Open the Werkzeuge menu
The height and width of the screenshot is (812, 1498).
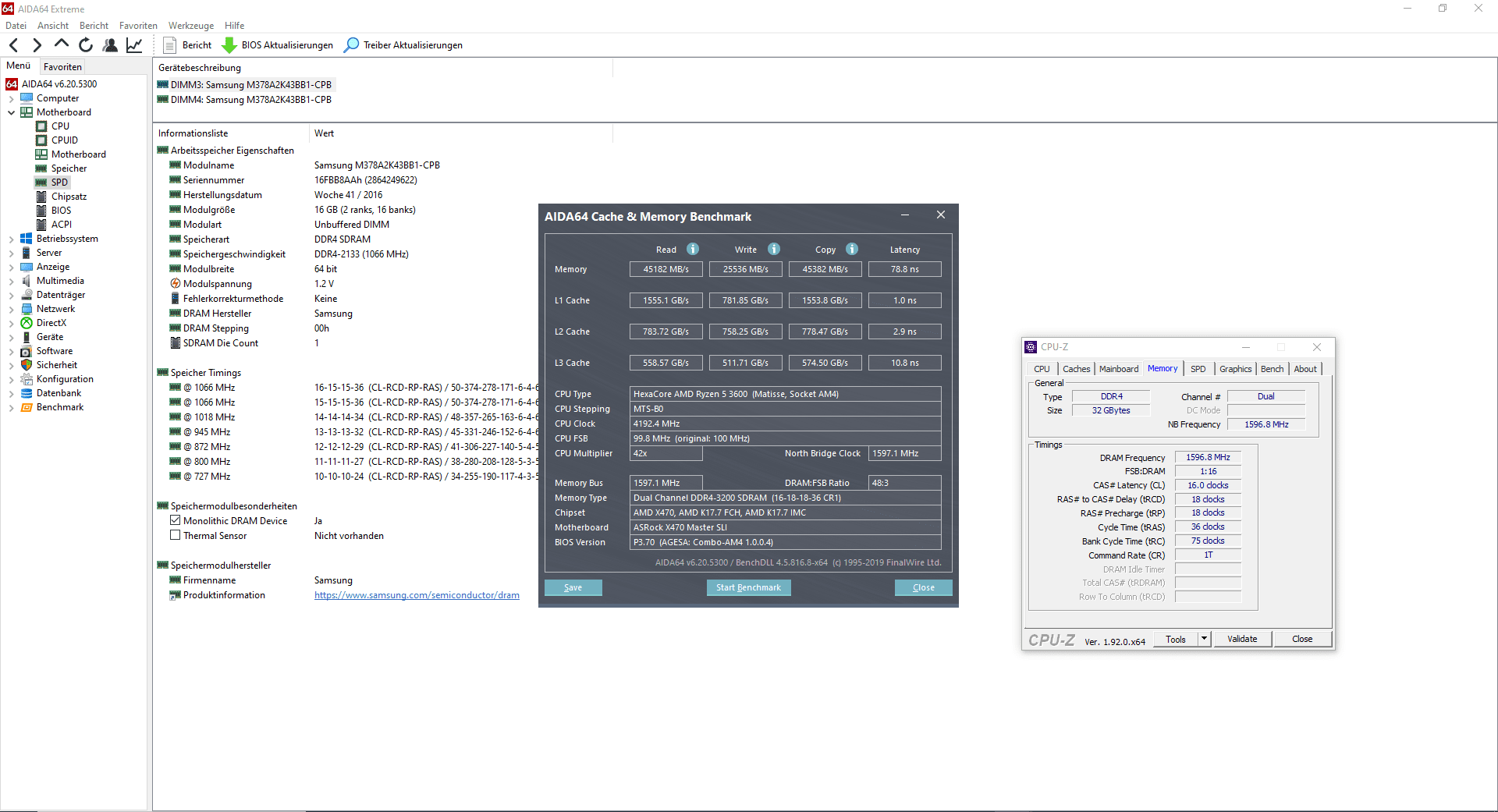coord(191,26)
